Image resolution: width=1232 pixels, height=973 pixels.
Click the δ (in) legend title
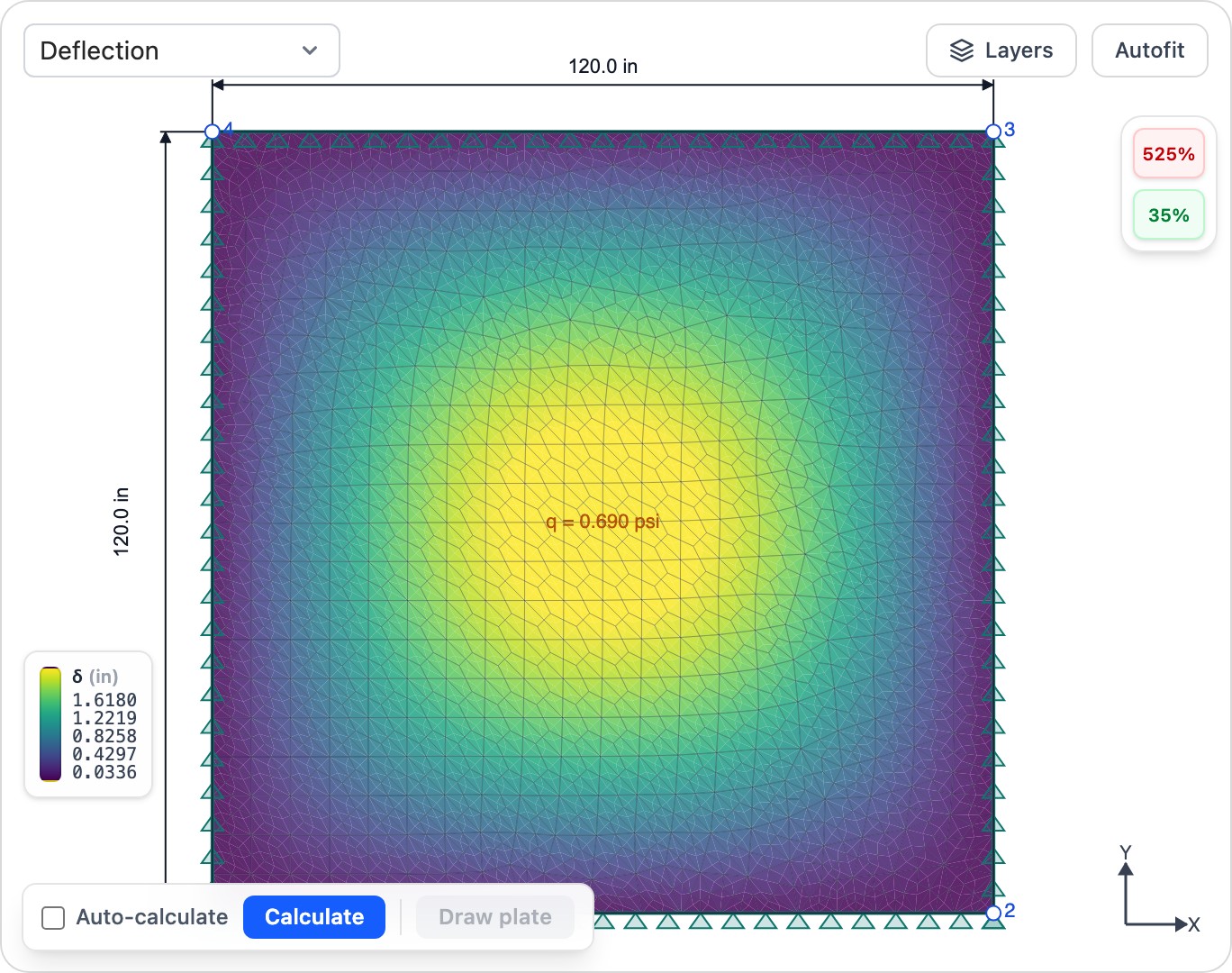pos(95,677)
